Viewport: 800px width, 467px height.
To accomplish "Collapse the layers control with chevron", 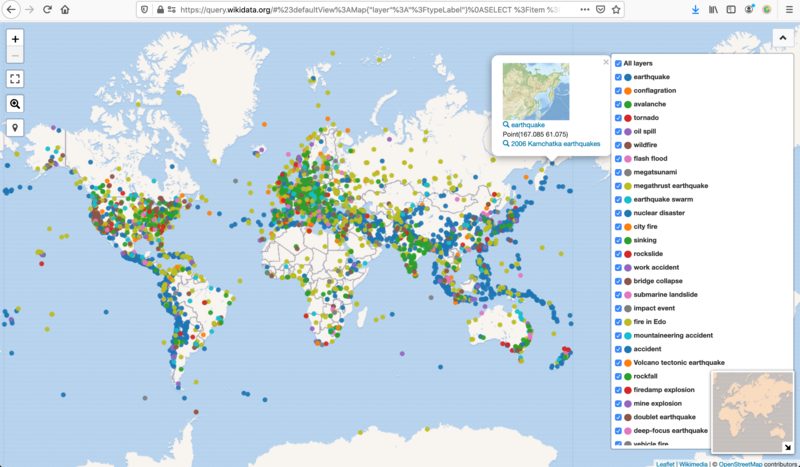I will point(783,38).
